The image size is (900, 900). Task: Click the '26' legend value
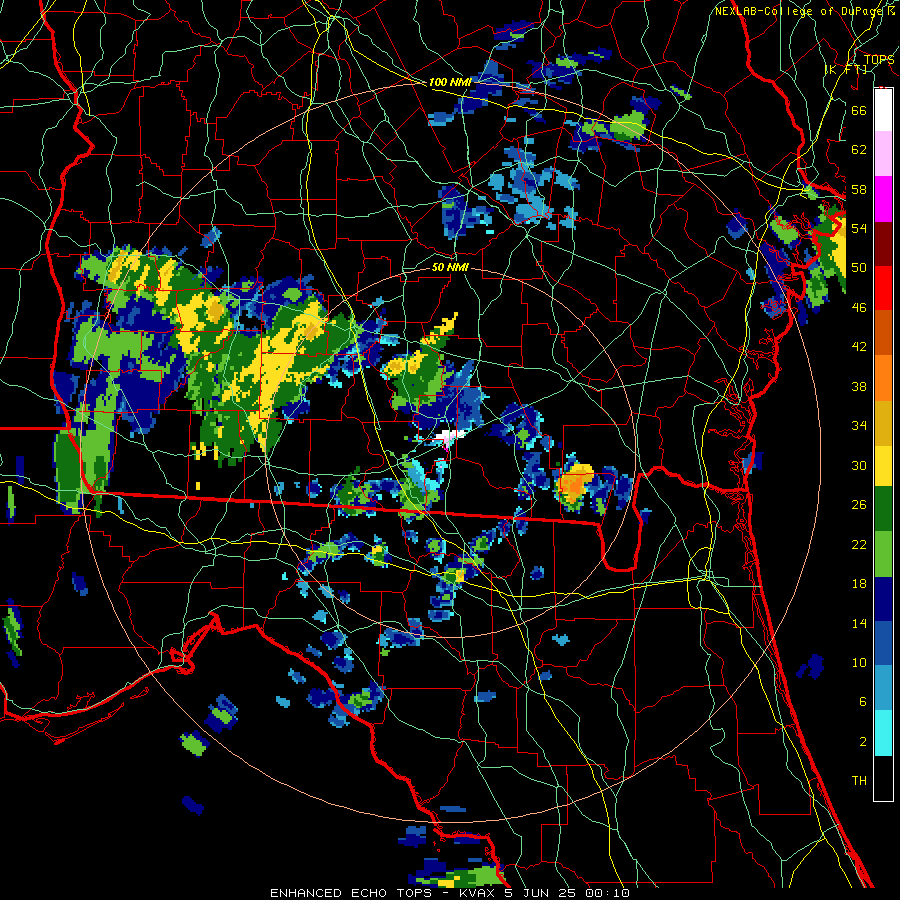point(859,505)
